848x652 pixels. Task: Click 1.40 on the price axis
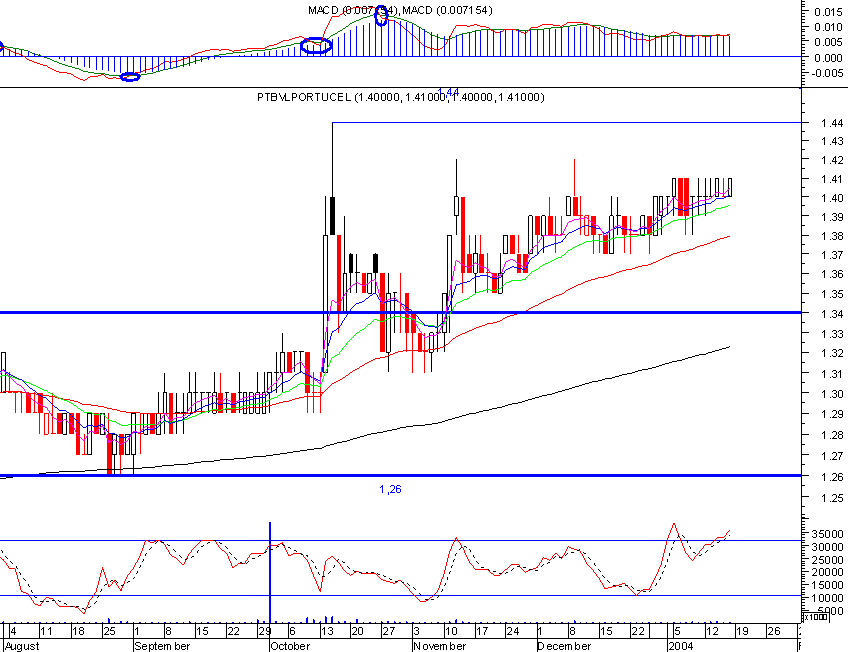[x=832, y=198]
